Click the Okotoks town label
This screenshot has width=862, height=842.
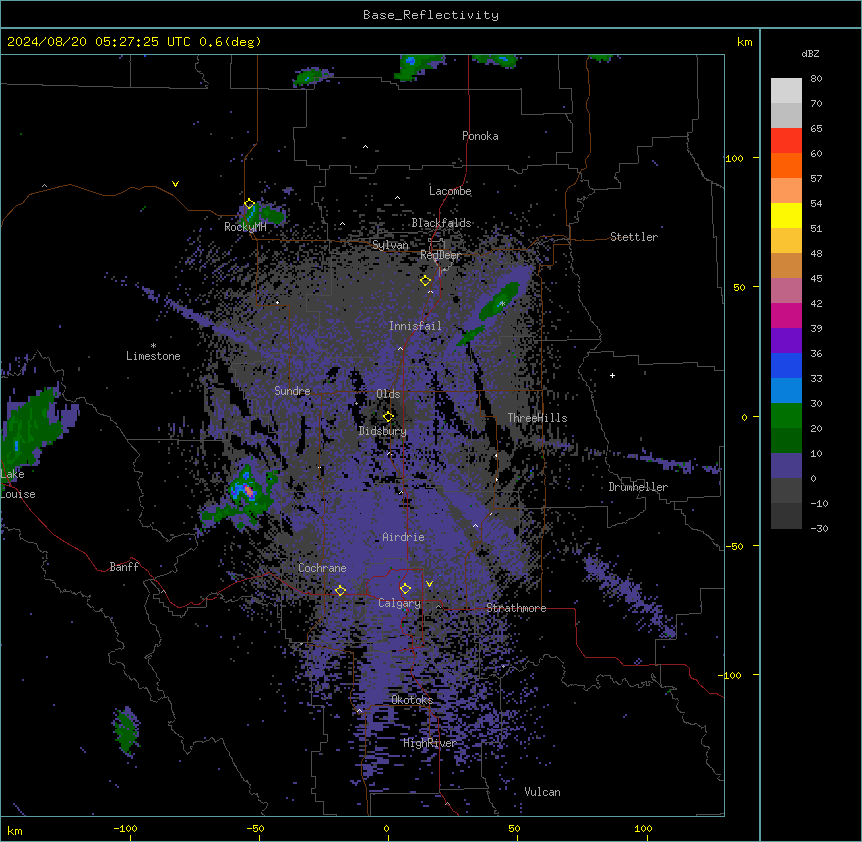pos(412,700)
